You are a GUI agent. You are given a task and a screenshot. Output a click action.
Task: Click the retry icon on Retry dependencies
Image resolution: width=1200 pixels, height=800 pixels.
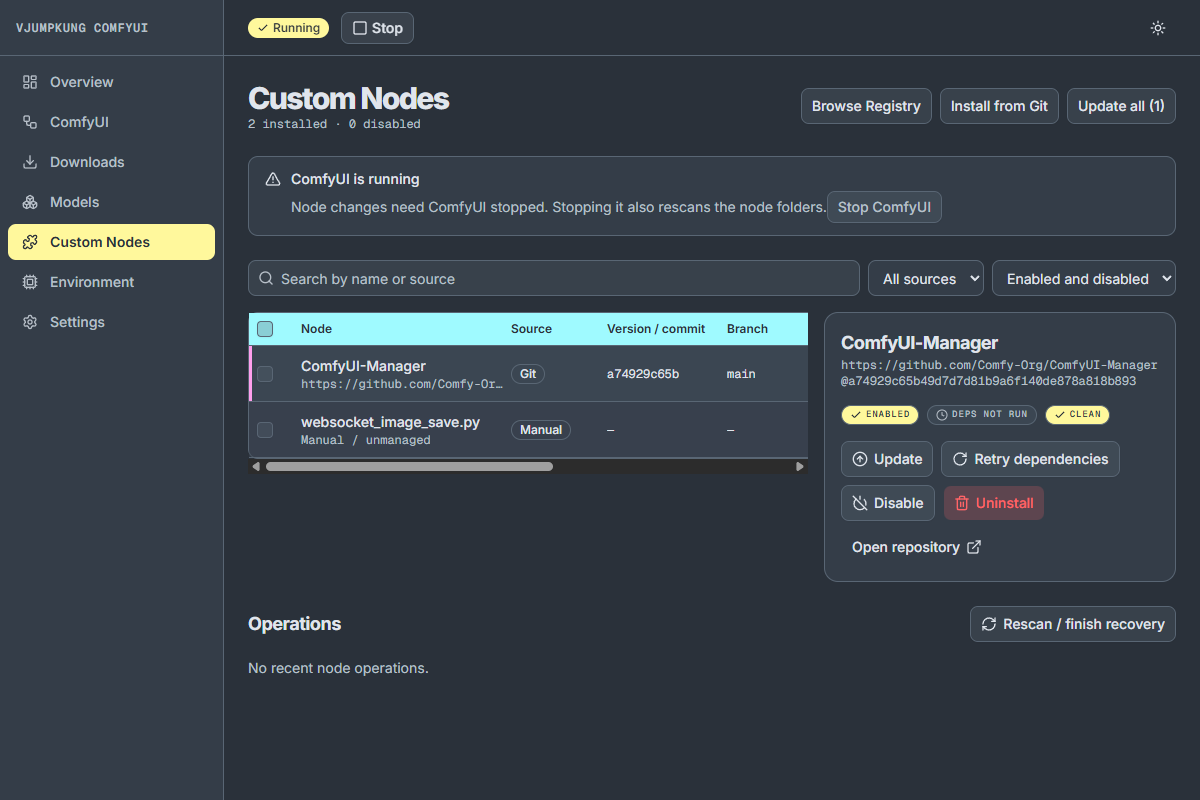[960, 459]
